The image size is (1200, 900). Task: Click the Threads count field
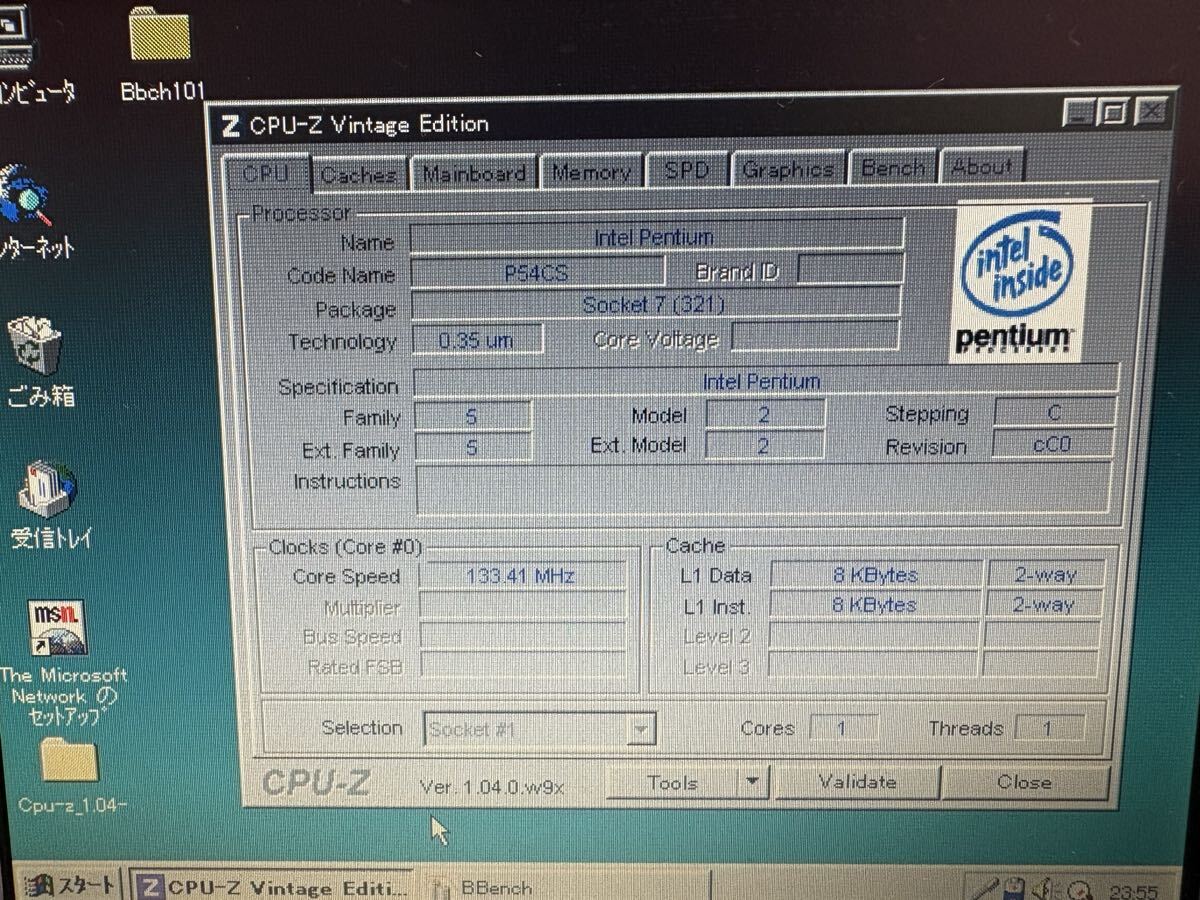1049,728
